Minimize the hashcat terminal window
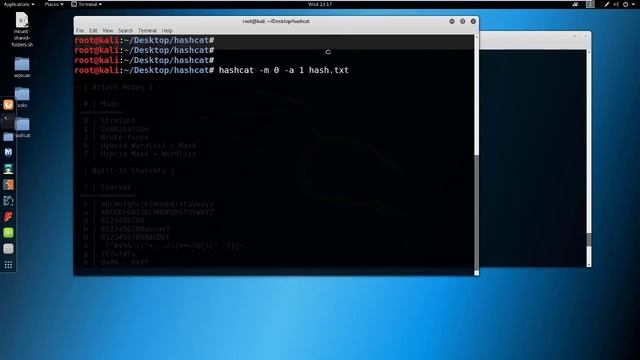Image resolution: width=640 pixels, height=360 pixels. tap(452, 21)
